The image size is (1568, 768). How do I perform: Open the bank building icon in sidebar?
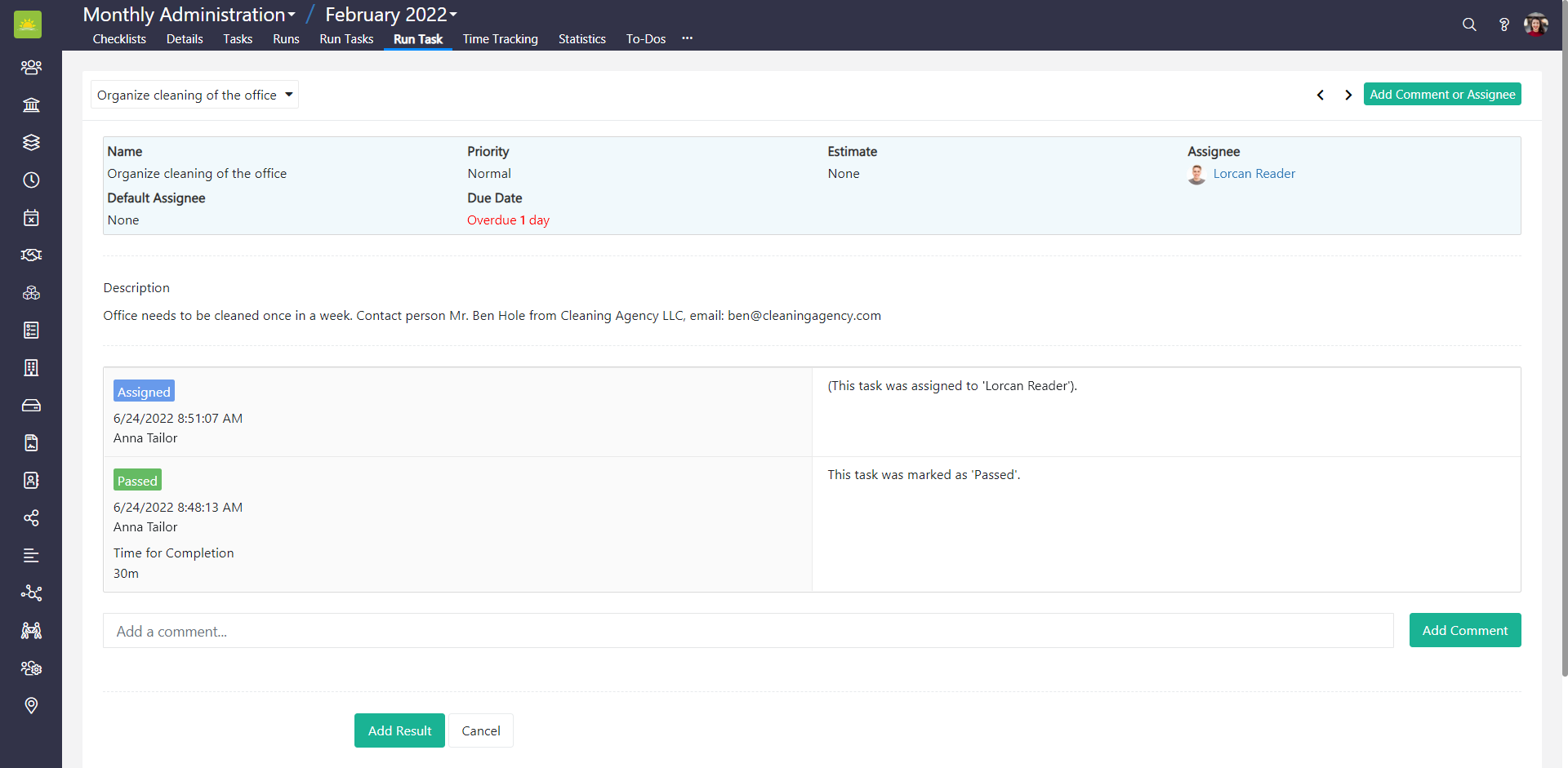pyautogui.click(x=31, y=105)
